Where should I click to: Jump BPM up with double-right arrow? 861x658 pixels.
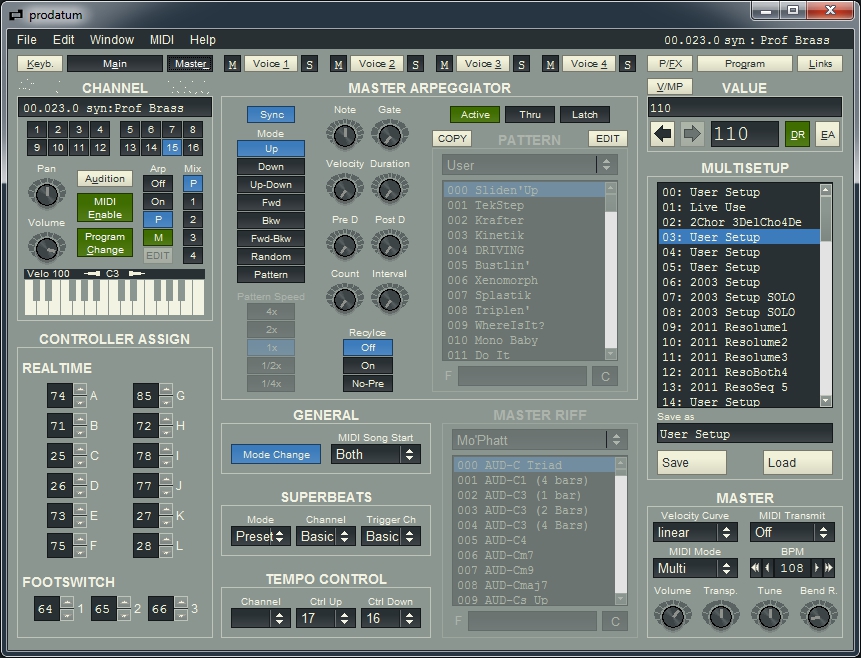(x=829, y=568)
